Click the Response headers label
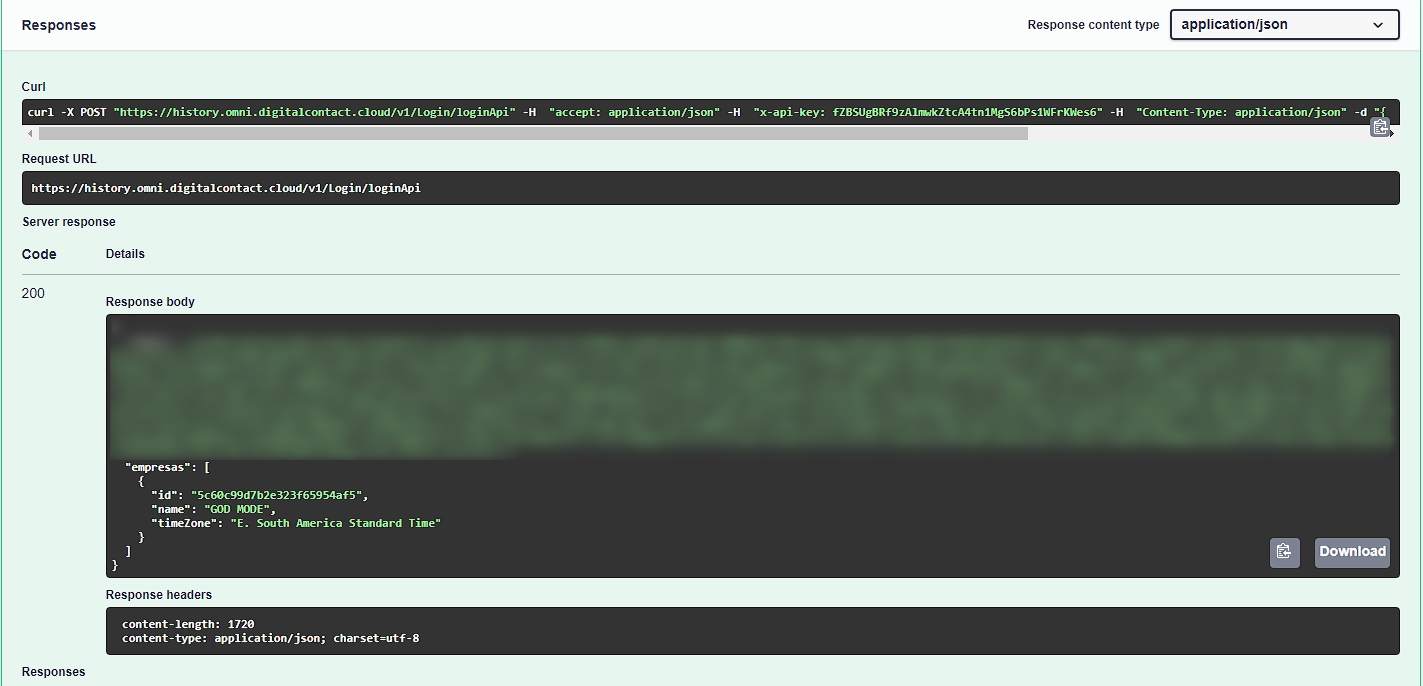This screenshot has height=686, width=1423. coord(159,595)
